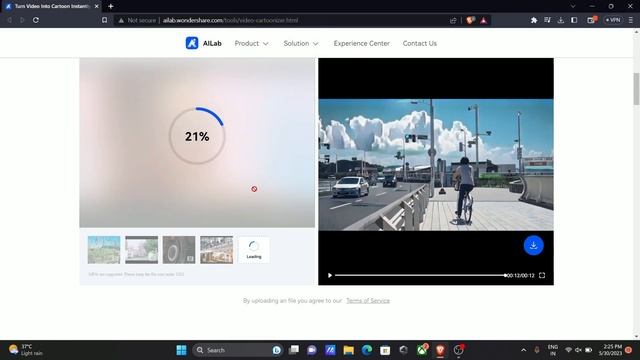
Task: Launch Microsoft Edge from the taskbar
Action: click(367, 350)
